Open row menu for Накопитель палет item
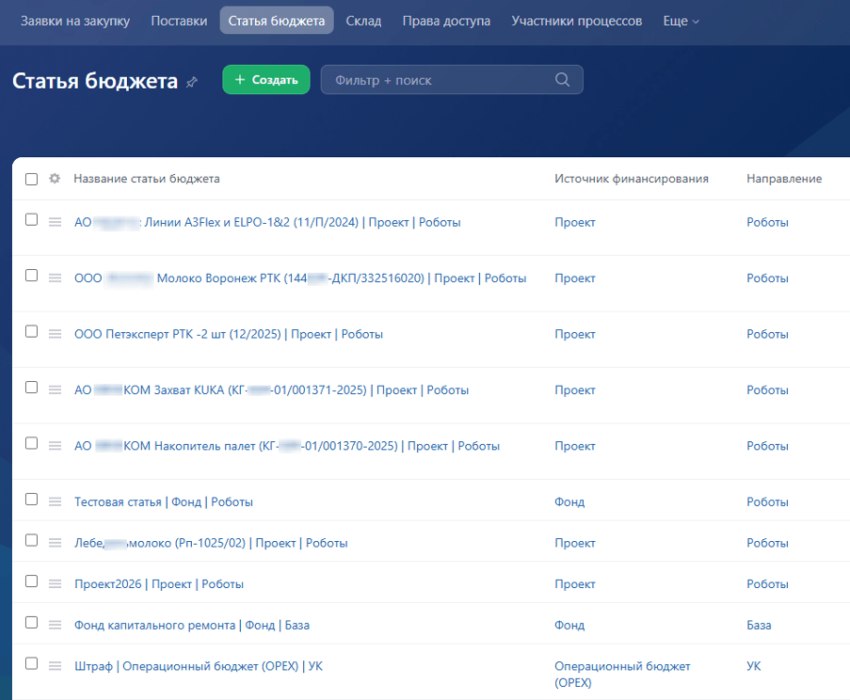This screenshot has width=850, height=700. (x=55, y=445)
